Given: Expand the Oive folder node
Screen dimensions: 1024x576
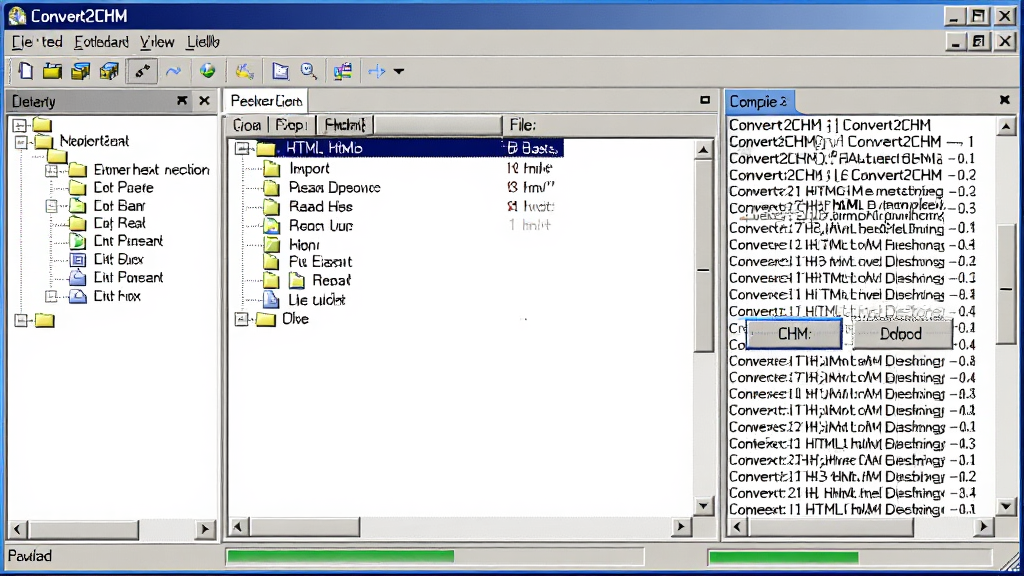Looking at the screenshot, I should [242, 319].
